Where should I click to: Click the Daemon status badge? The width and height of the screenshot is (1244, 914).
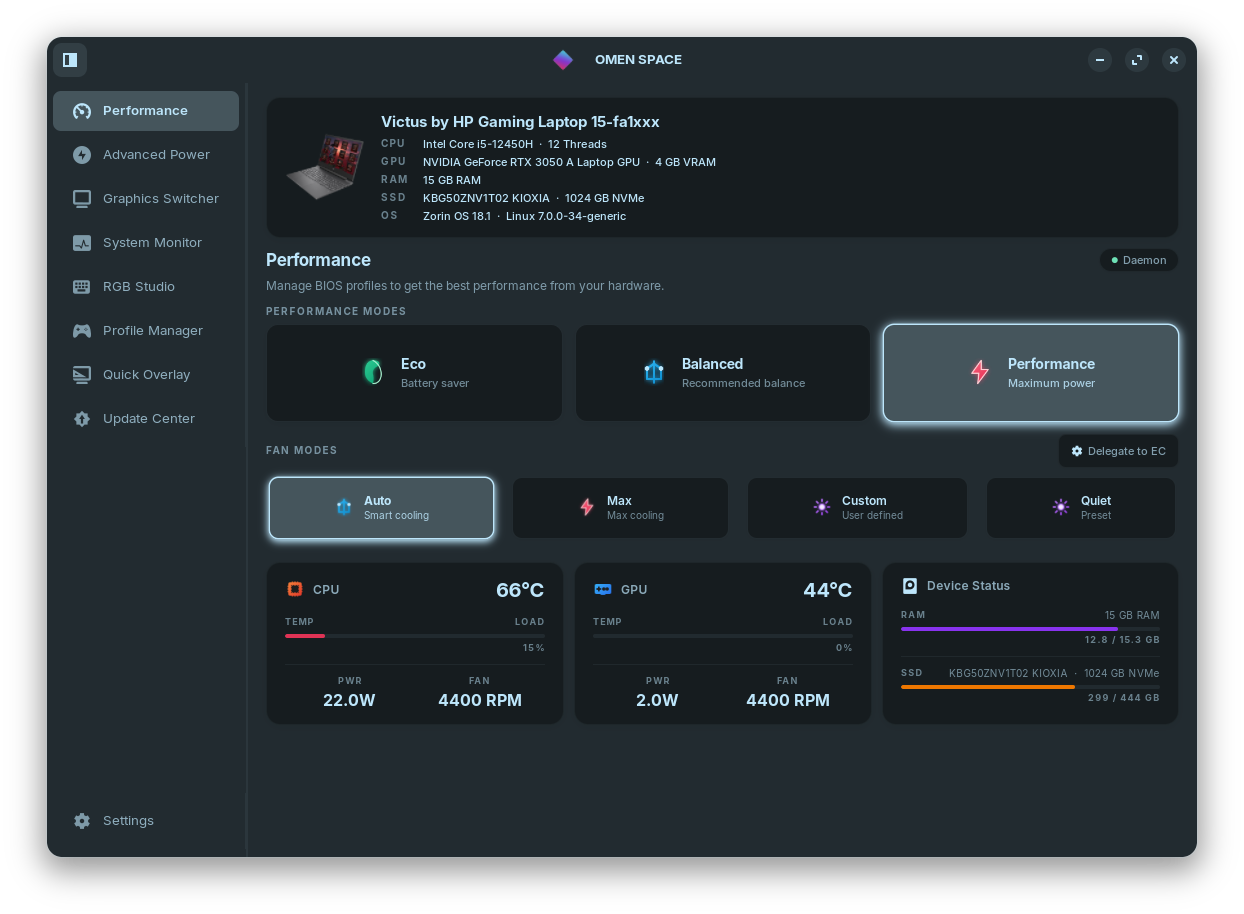[1139, 260]
